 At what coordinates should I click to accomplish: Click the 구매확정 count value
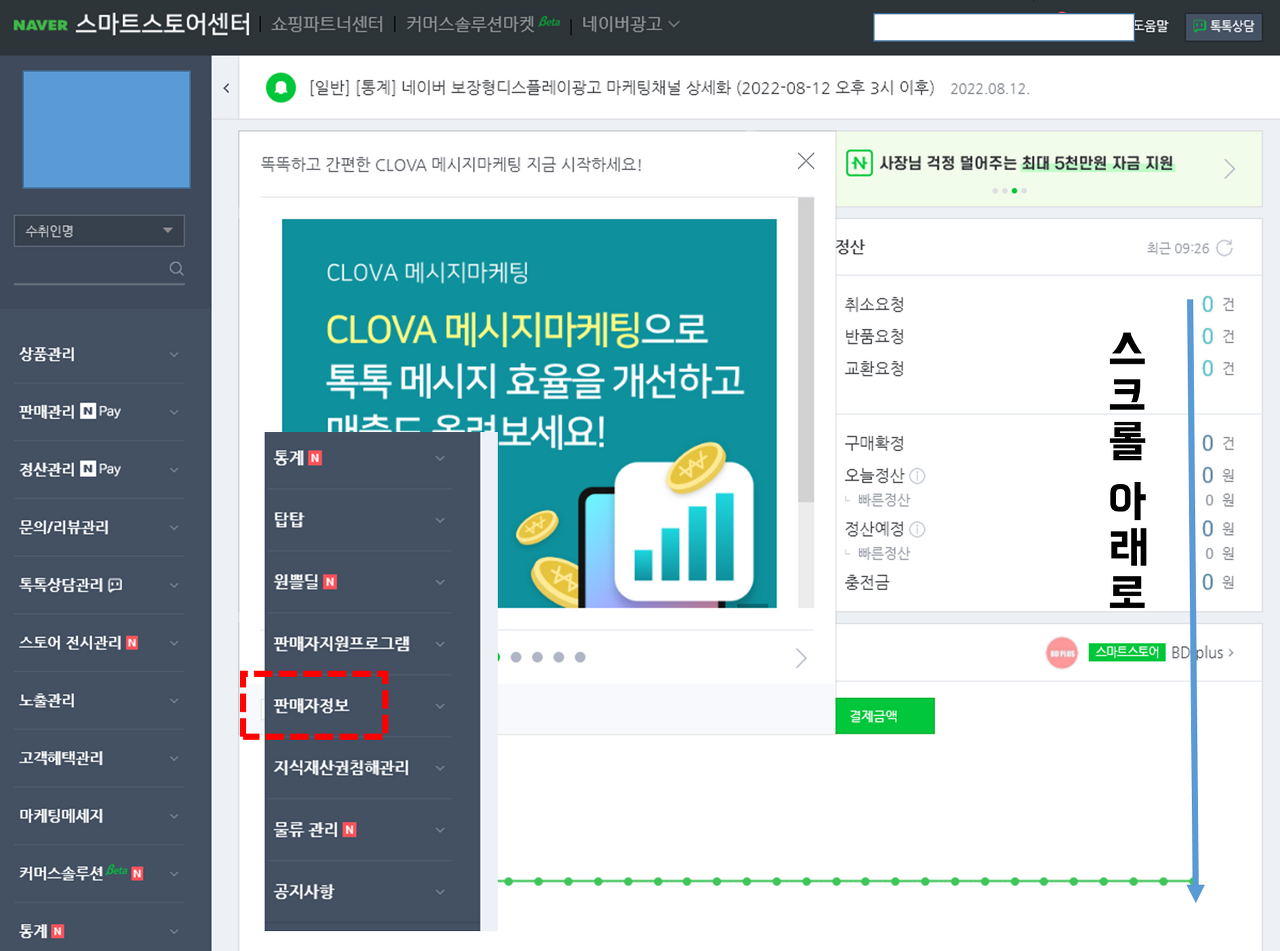(1208, 443)
